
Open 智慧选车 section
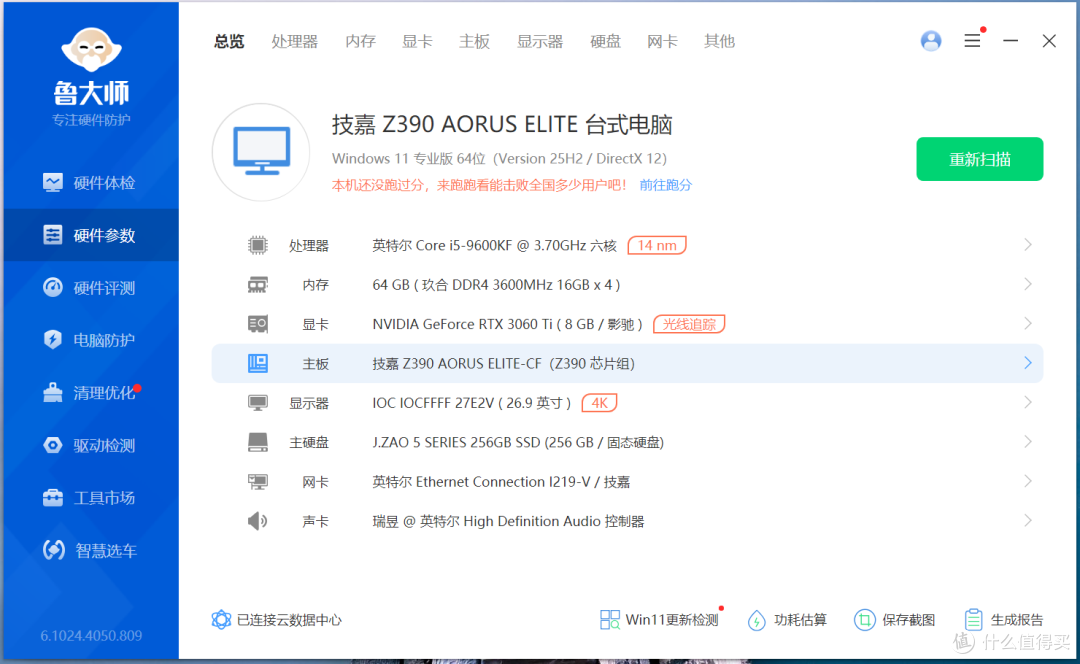coord(90,550)
